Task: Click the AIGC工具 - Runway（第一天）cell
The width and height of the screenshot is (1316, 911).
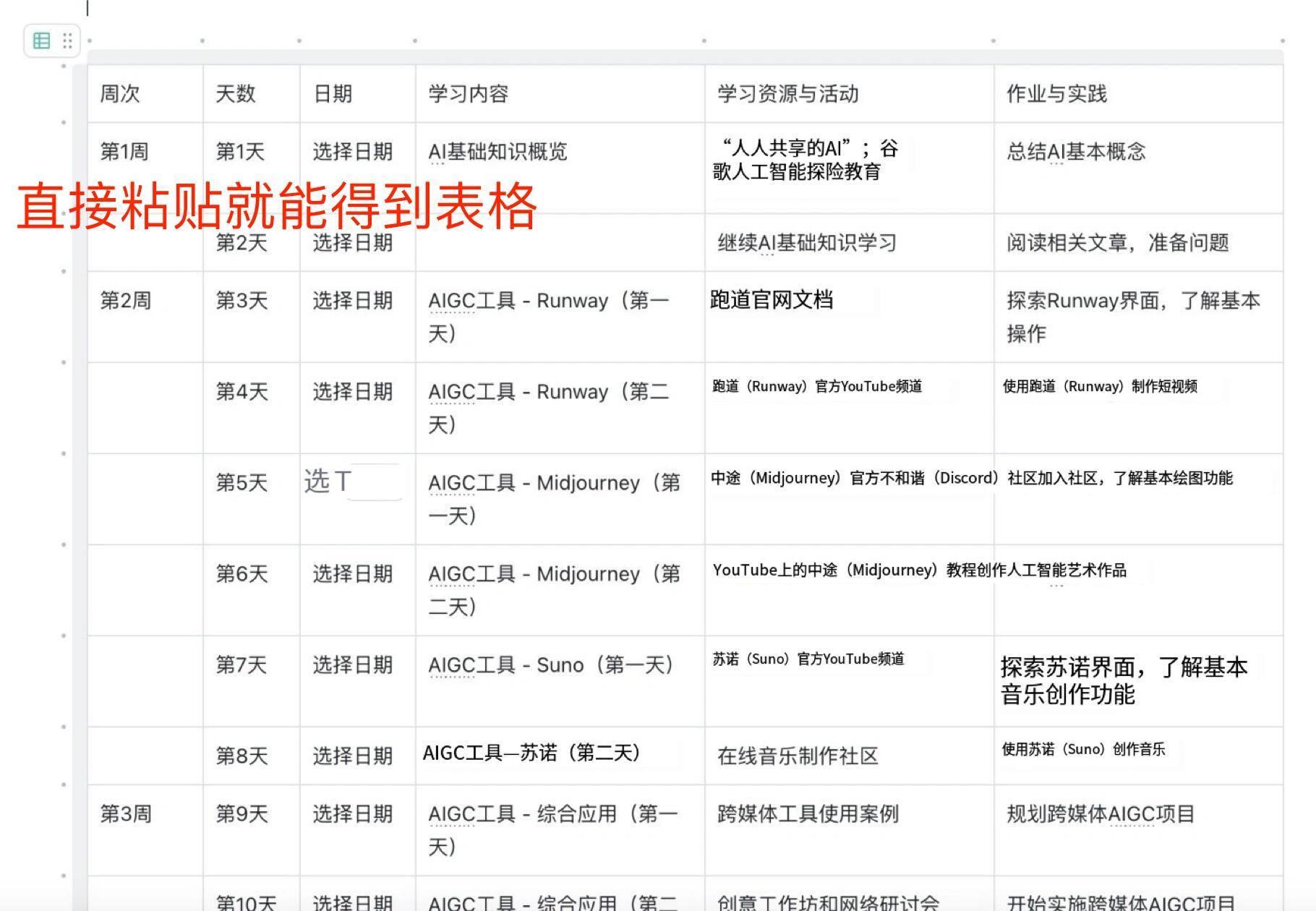Action: pyautogui.click(x=560, y=317)
